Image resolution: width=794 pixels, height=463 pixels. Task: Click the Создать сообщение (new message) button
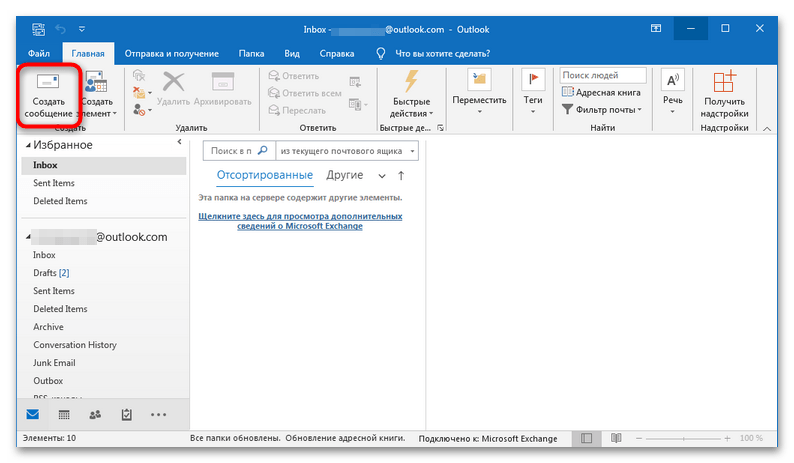point(48,97)
